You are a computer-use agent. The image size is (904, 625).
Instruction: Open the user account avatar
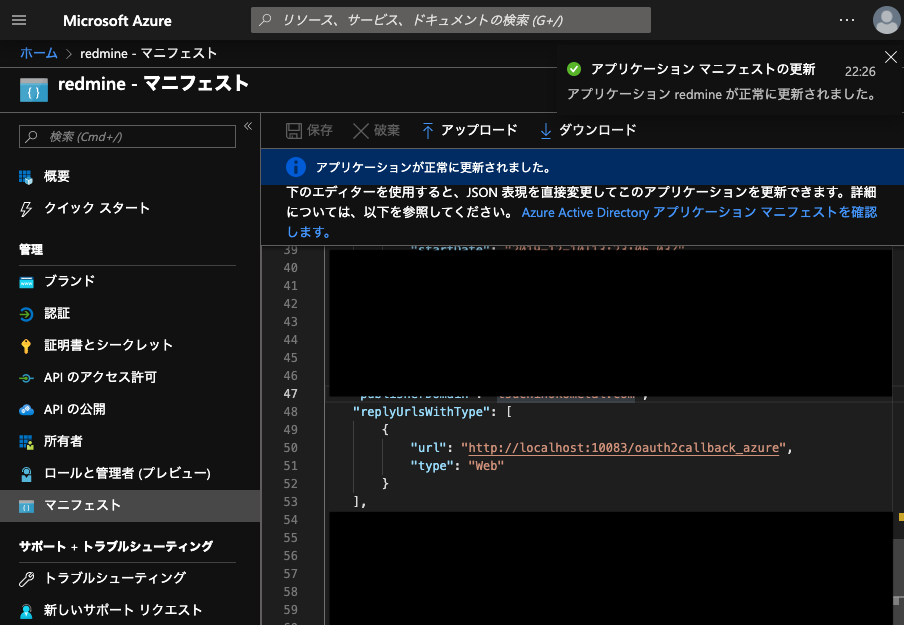click(887, 20)
